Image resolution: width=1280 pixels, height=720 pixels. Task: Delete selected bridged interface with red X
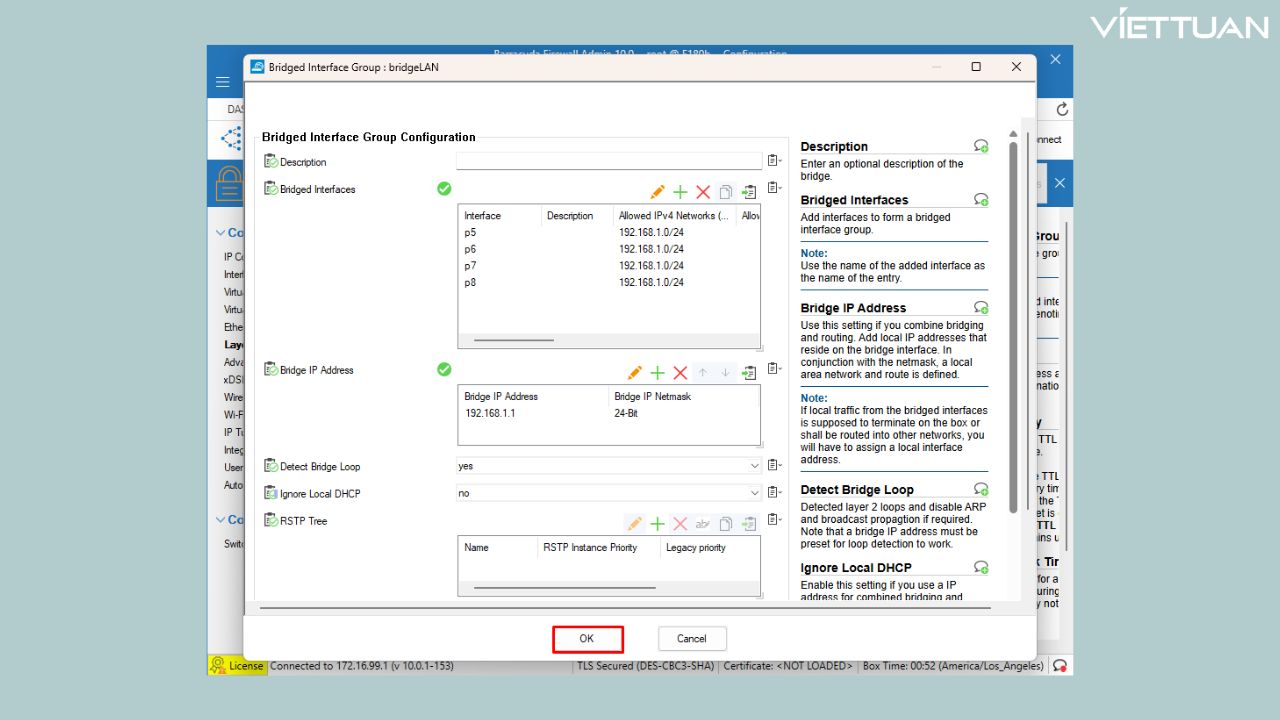click(x=703, y=192)
